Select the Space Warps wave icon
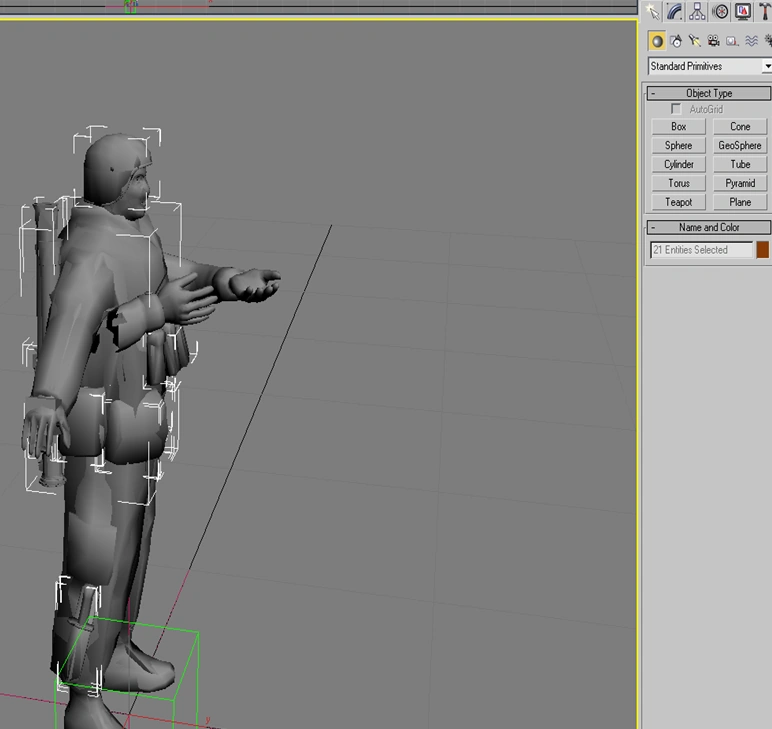This screenshot has height=729, width=772. [x=750, y=41]
